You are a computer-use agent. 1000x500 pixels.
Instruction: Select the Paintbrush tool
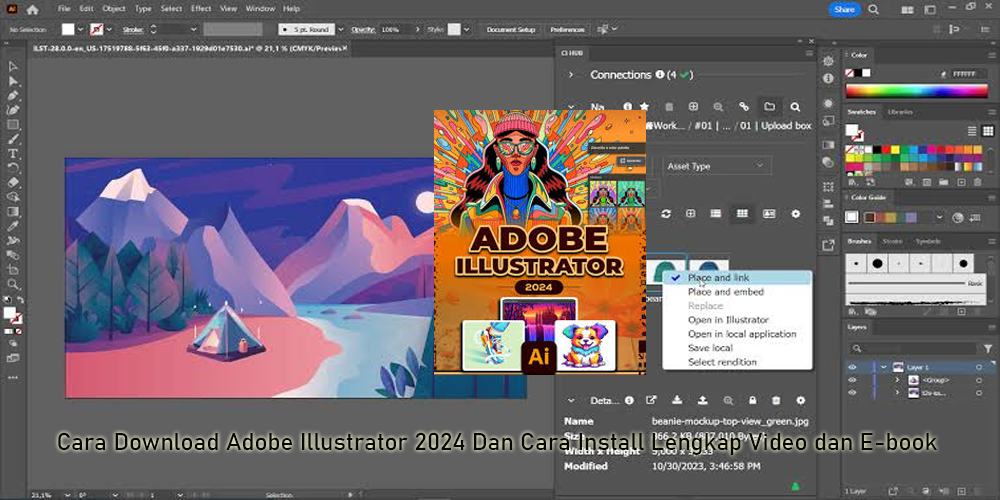[x=13, y=140]
